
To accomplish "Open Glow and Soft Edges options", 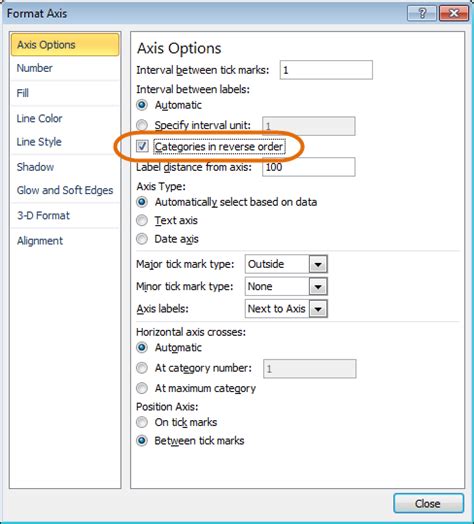I will 65,190.
